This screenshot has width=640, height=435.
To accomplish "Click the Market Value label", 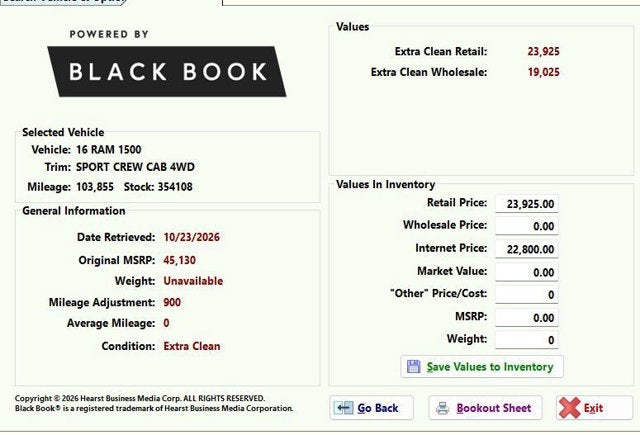I will [x=452, y=271].
